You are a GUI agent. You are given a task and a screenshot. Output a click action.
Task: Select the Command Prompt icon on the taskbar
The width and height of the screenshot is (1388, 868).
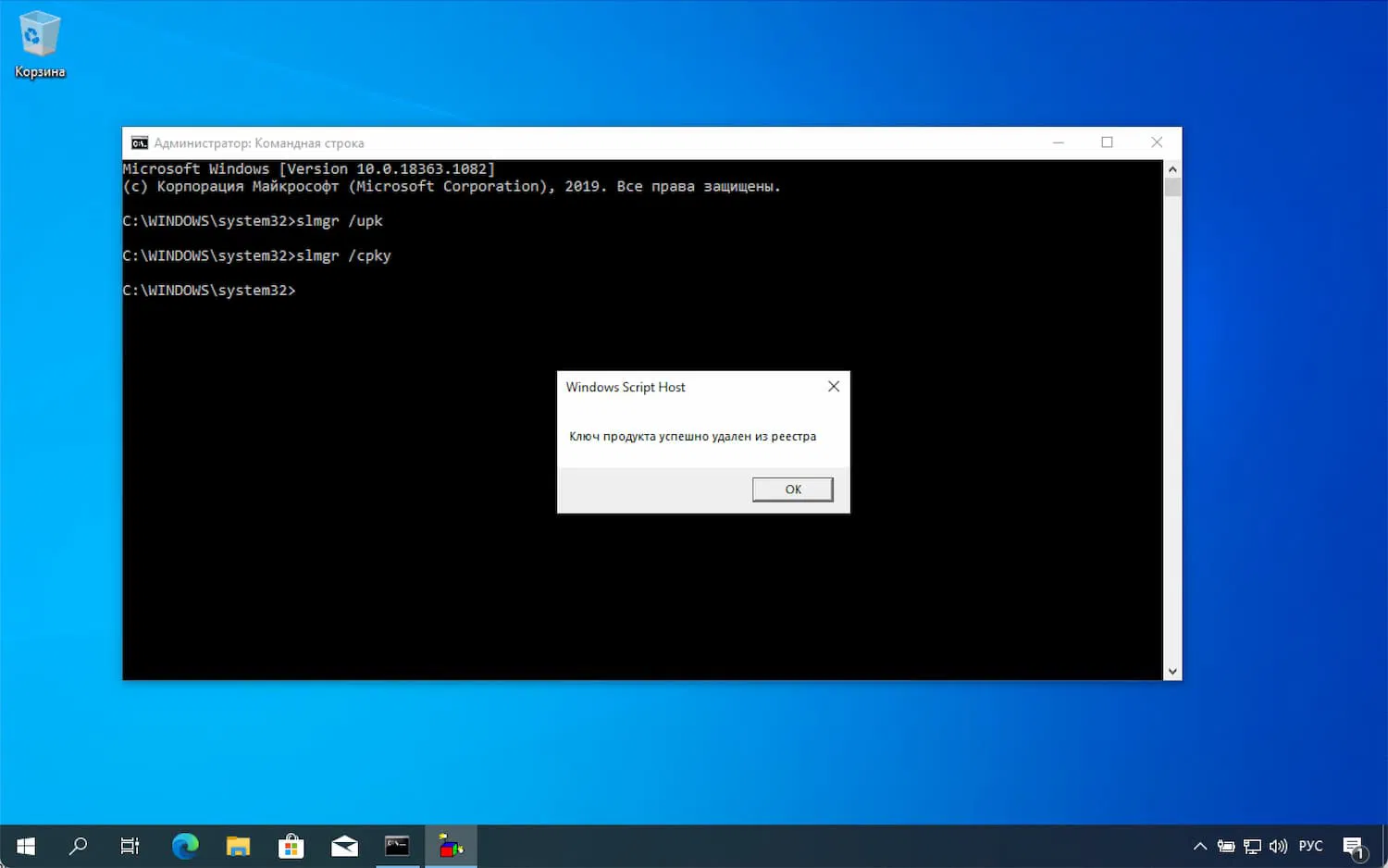(396, 846)
